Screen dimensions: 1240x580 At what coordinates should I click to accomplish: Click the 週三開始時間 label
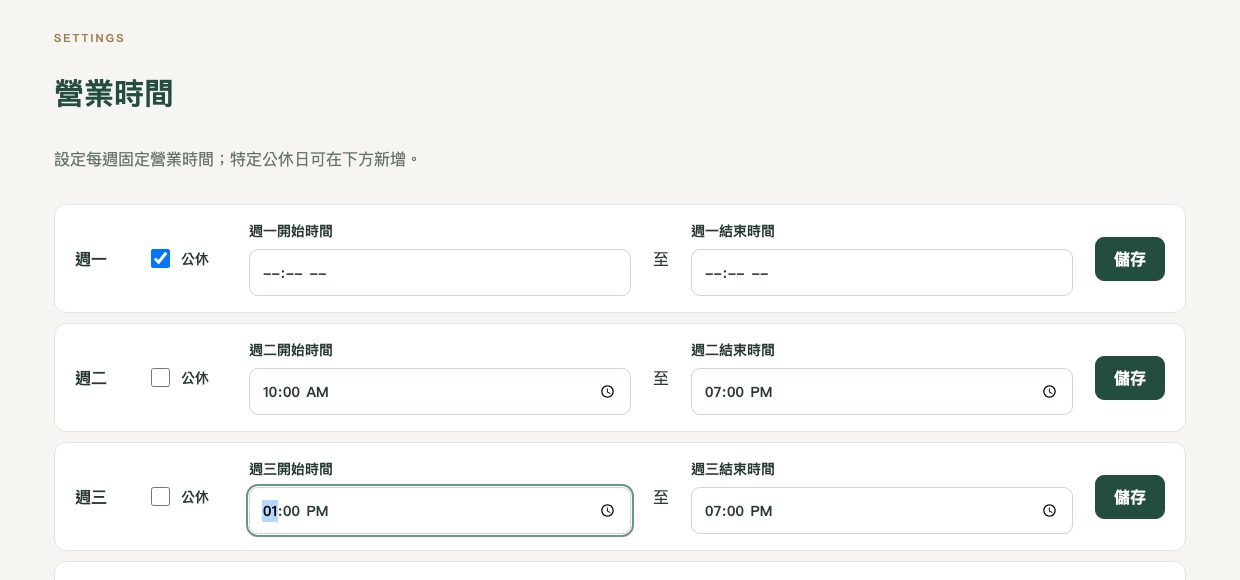pyautogui.click(x=291, y=469)
